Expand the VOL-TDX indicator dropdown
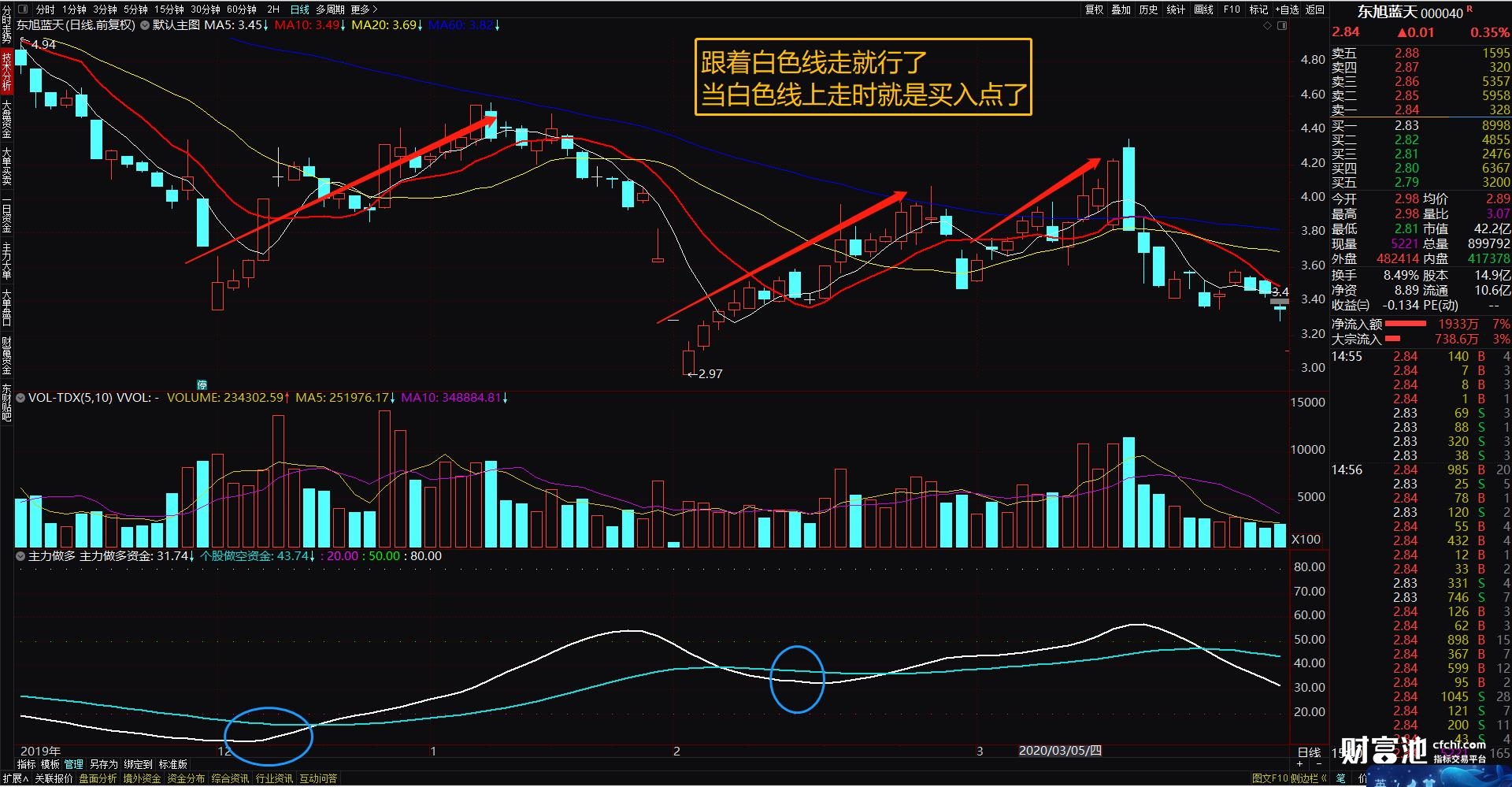Screen dimensions: 1512x787 pyautogui.click(x=20, y=398)
